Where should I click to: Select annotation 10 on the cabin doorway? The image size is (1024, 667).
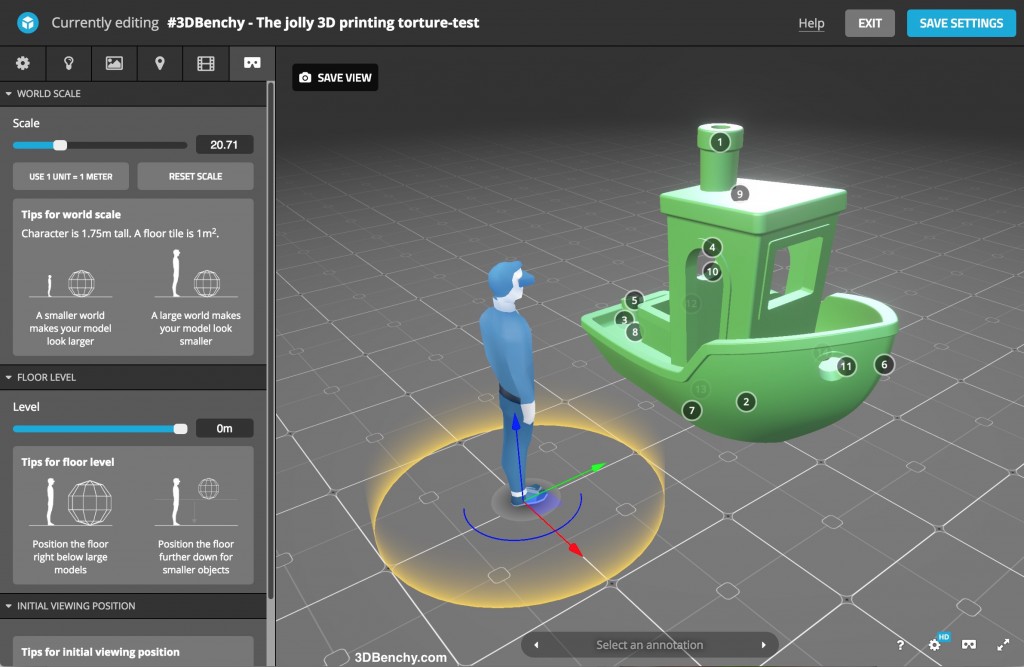pos(712,271)
